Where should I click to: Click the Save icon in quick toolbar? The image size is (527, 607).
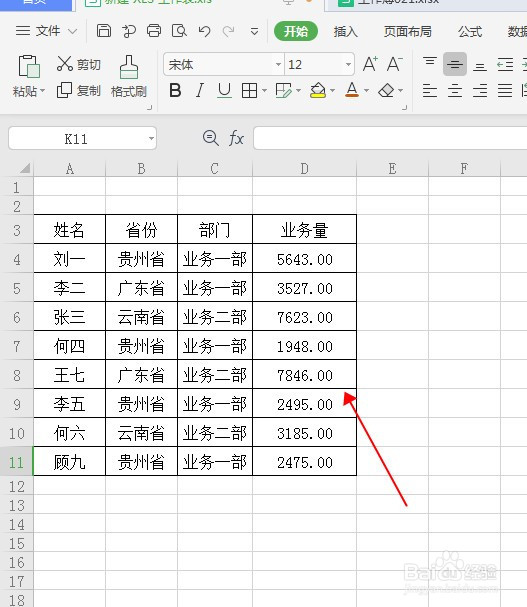point(104,31)
